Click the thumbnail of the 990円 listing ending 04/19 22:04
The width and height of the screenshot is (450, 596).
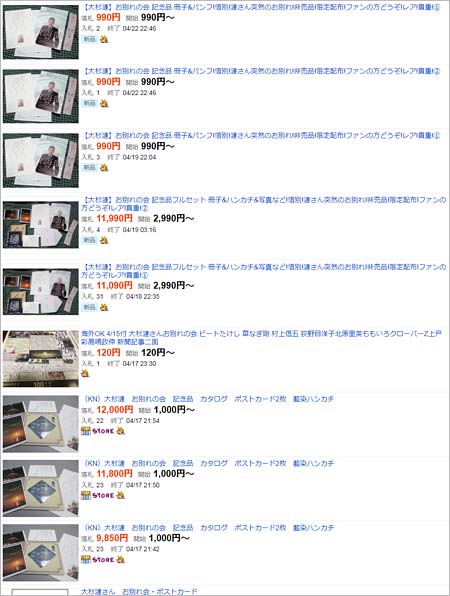coord(41,160)
